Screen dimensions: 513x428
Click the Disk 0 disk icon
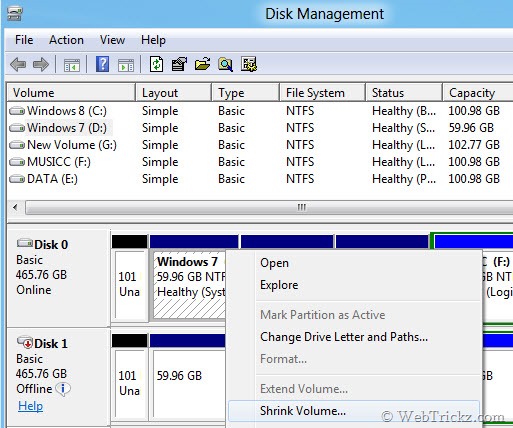25,243
